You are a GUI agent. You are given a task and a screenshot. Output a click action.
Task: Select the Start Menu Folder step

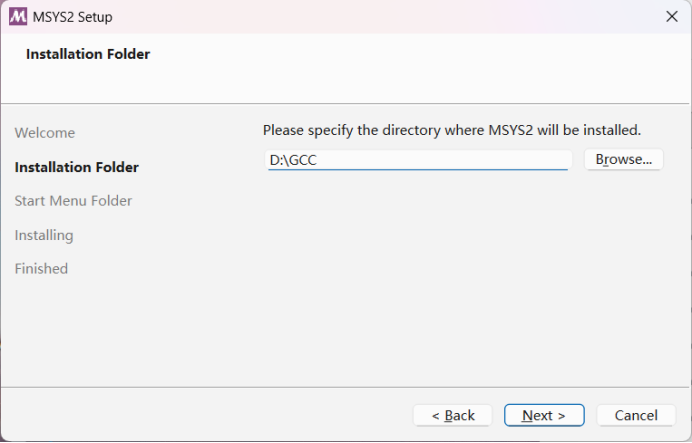[x=73, y=201]
